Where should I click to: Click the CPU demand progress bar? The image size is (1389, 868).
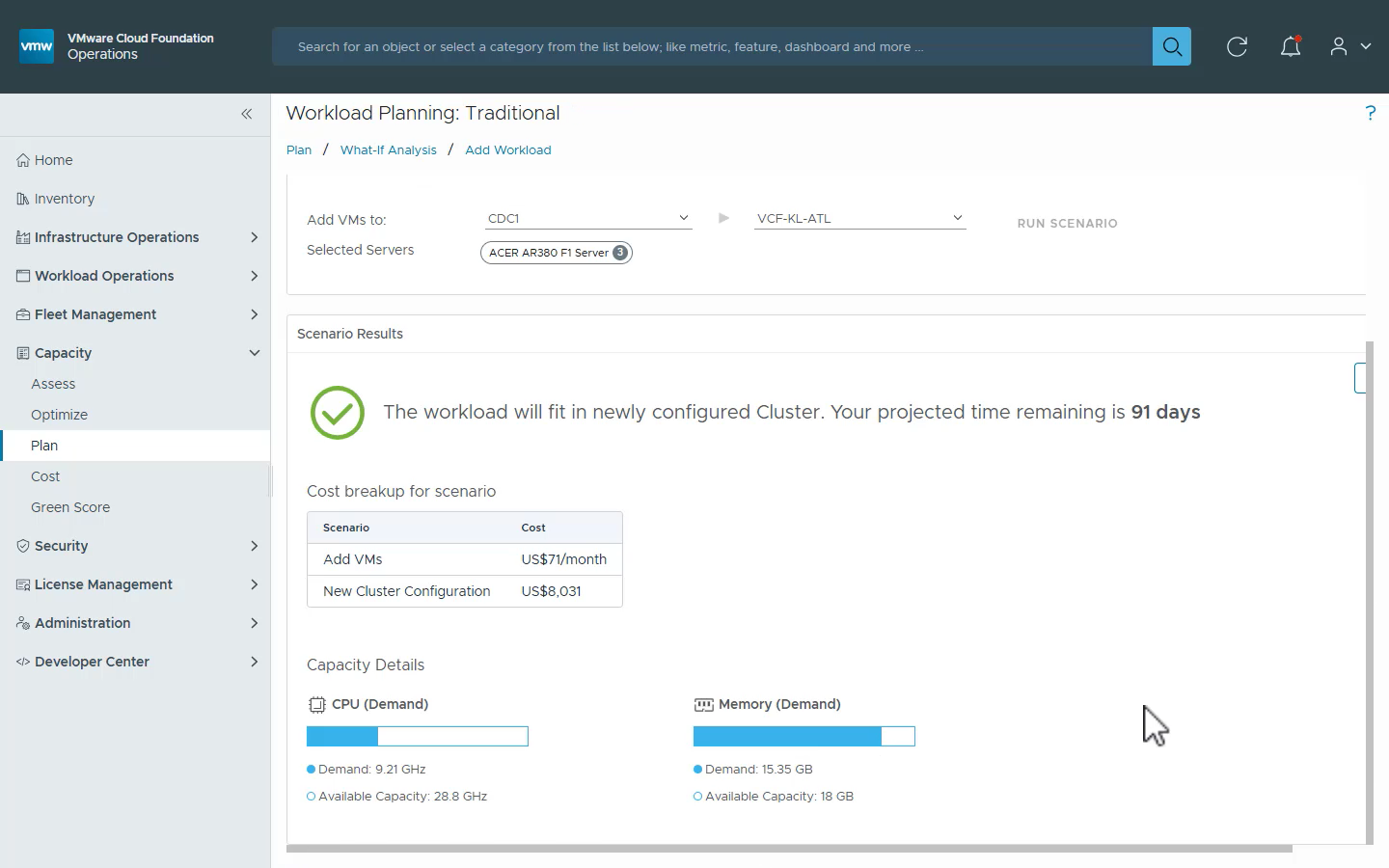click(x=418, y=737)
